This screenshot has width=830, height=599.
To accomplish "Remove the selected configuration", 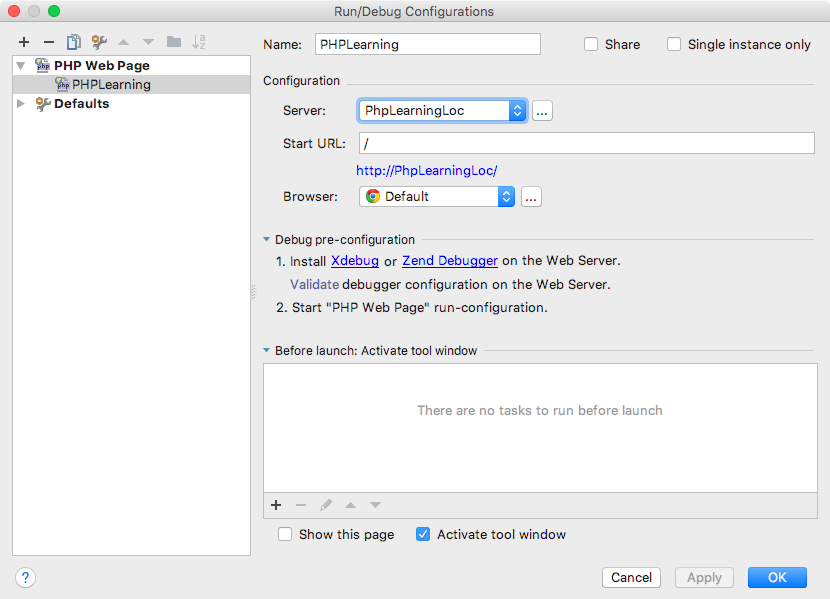I will pyautogui.click(x=49, y=42).
